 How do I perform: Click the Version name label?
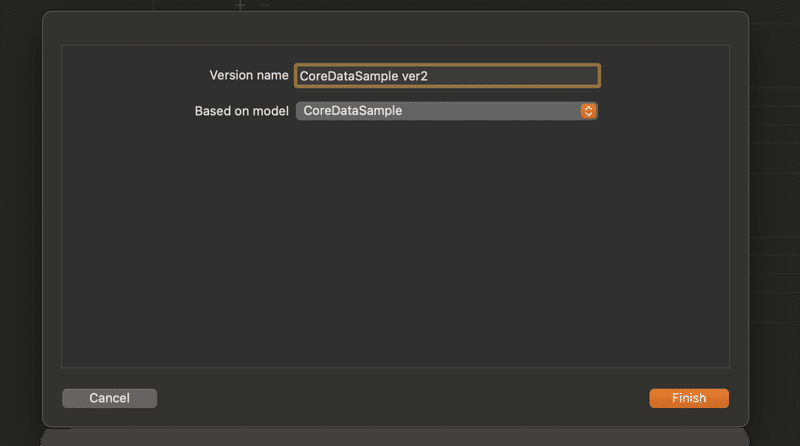tap(249, 76)
